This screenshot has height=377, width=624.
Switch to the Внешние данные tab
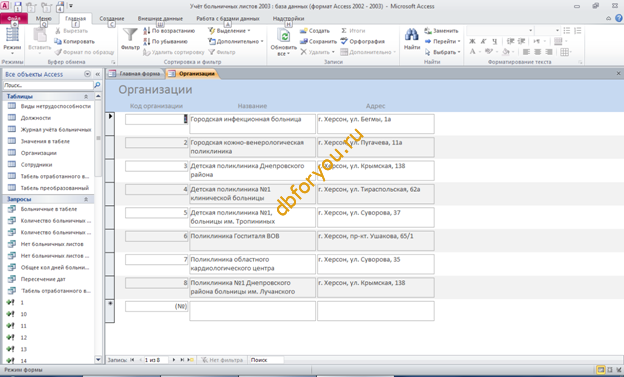pos(160,18)
